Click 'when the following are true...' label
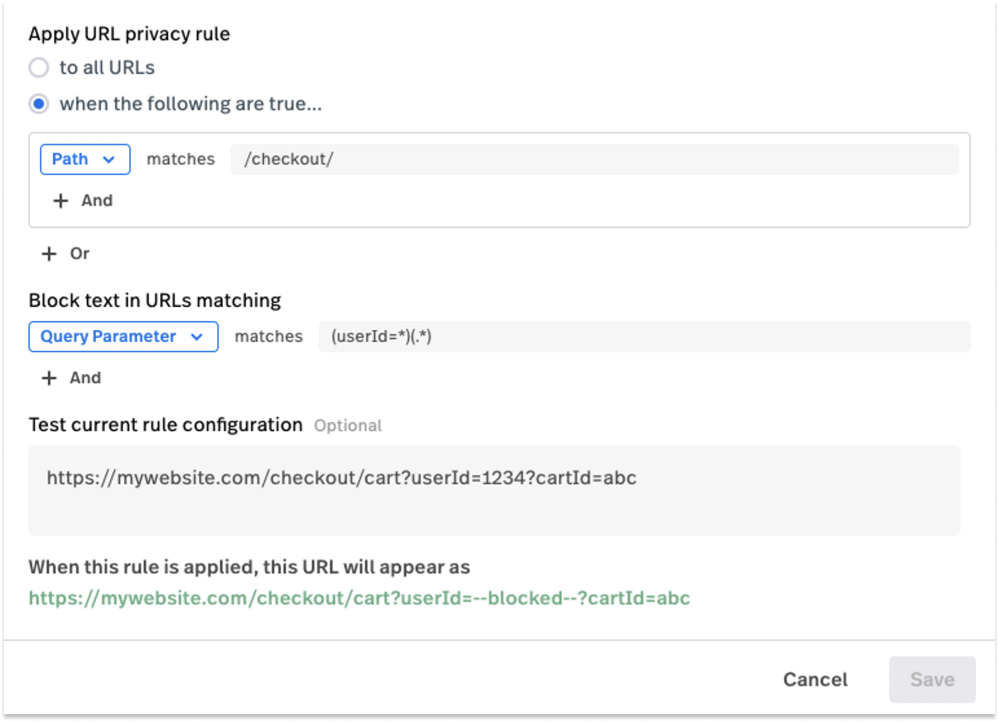The height and width of the screenshot is (722, 999). 190,104
